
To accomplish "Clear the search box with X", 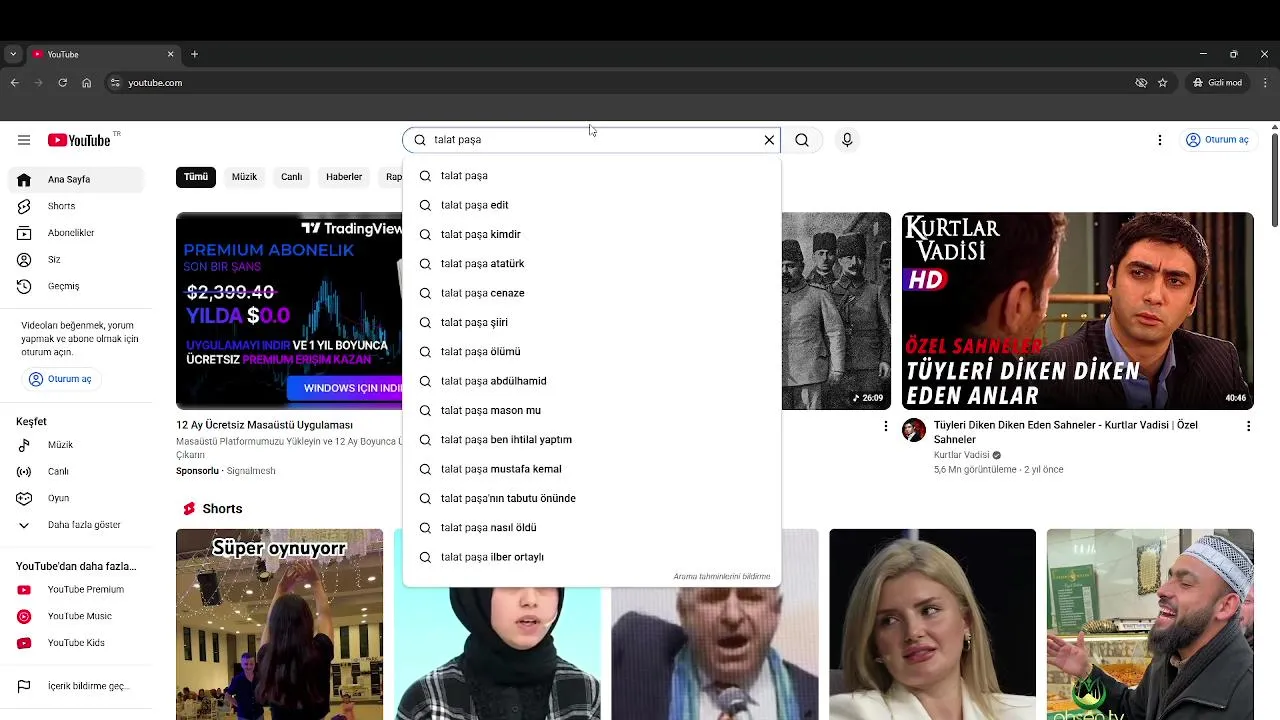I will point(769,140).
